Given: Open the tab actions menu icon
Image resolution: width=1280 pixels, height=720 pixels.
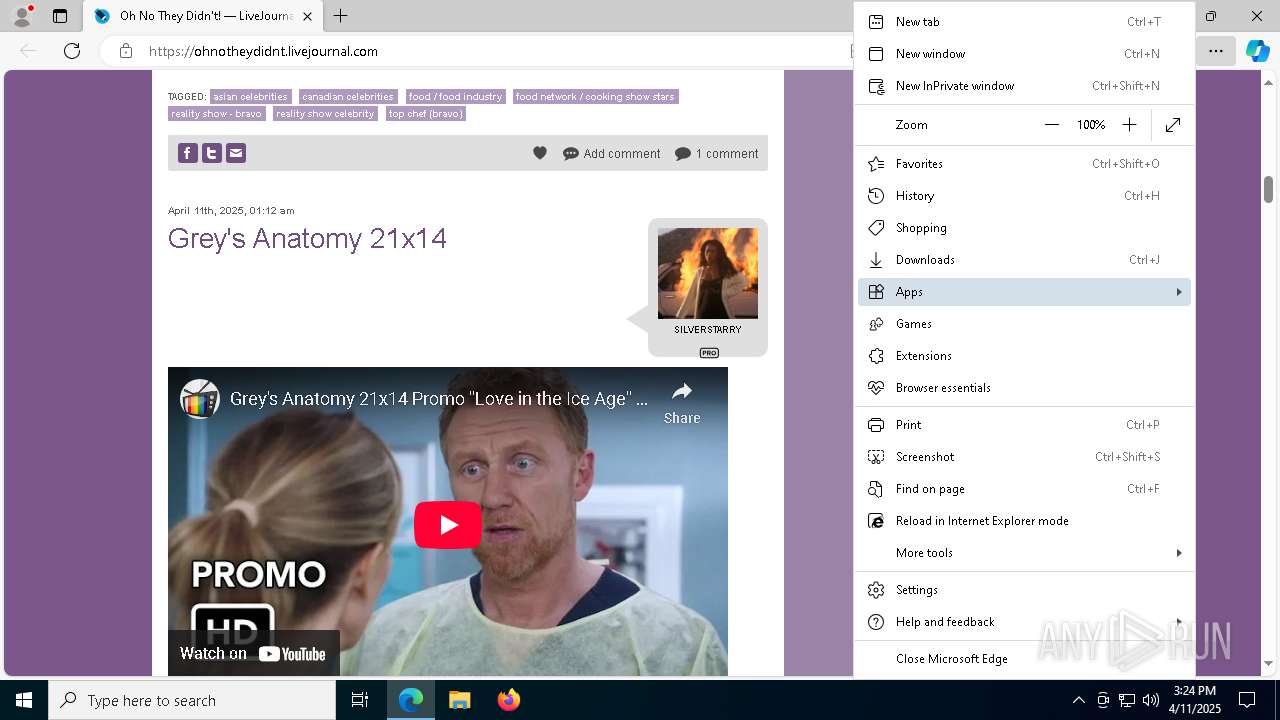Looking at the screenshot, I should click(60, 16).
